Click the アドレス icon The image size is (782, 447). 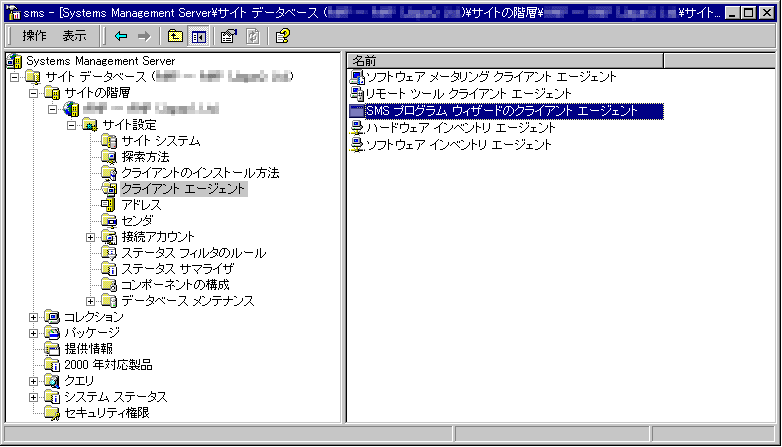[x=109, y=205]
